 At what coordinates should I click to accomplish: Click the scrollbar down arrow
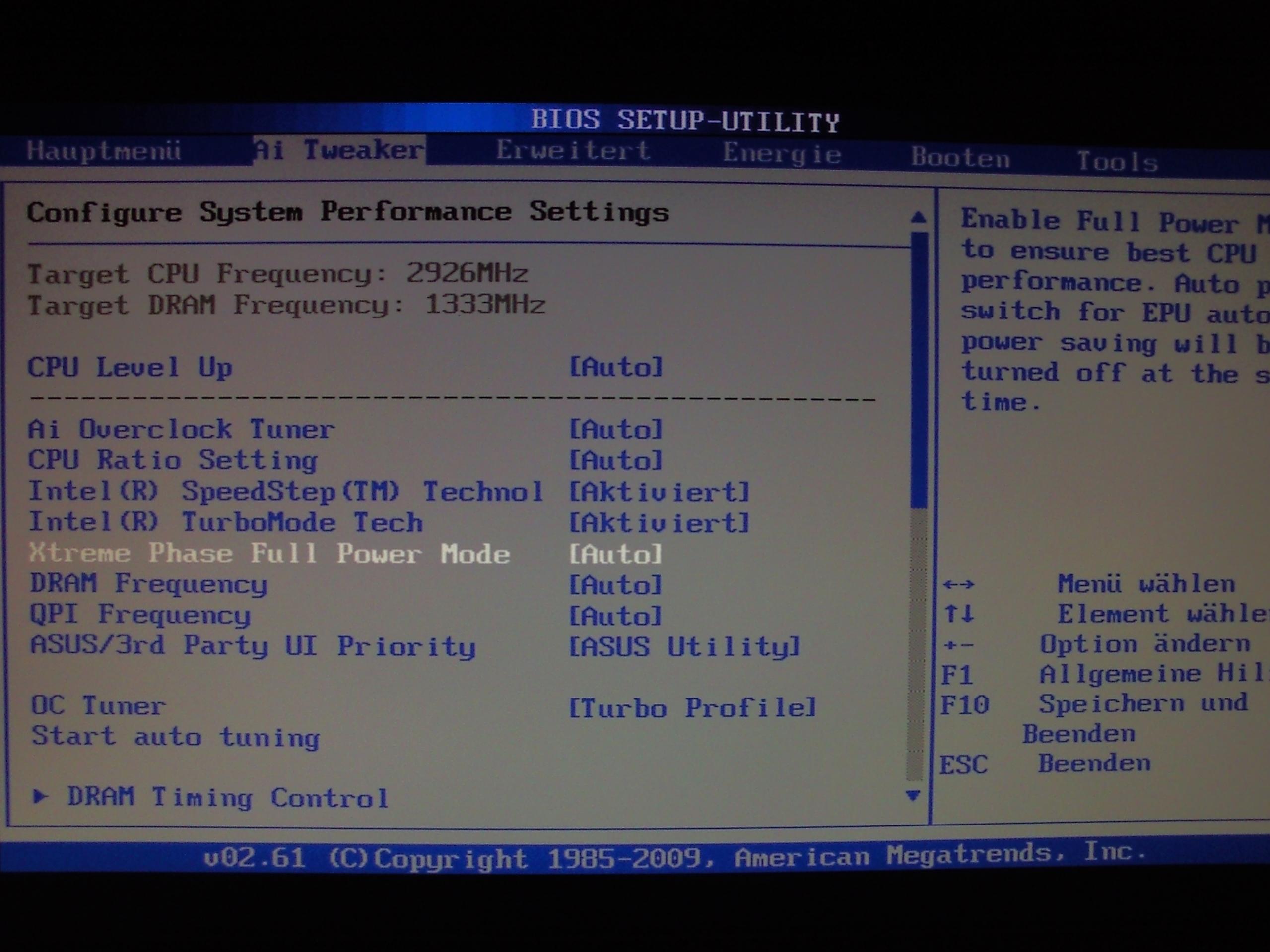[912, 795]
